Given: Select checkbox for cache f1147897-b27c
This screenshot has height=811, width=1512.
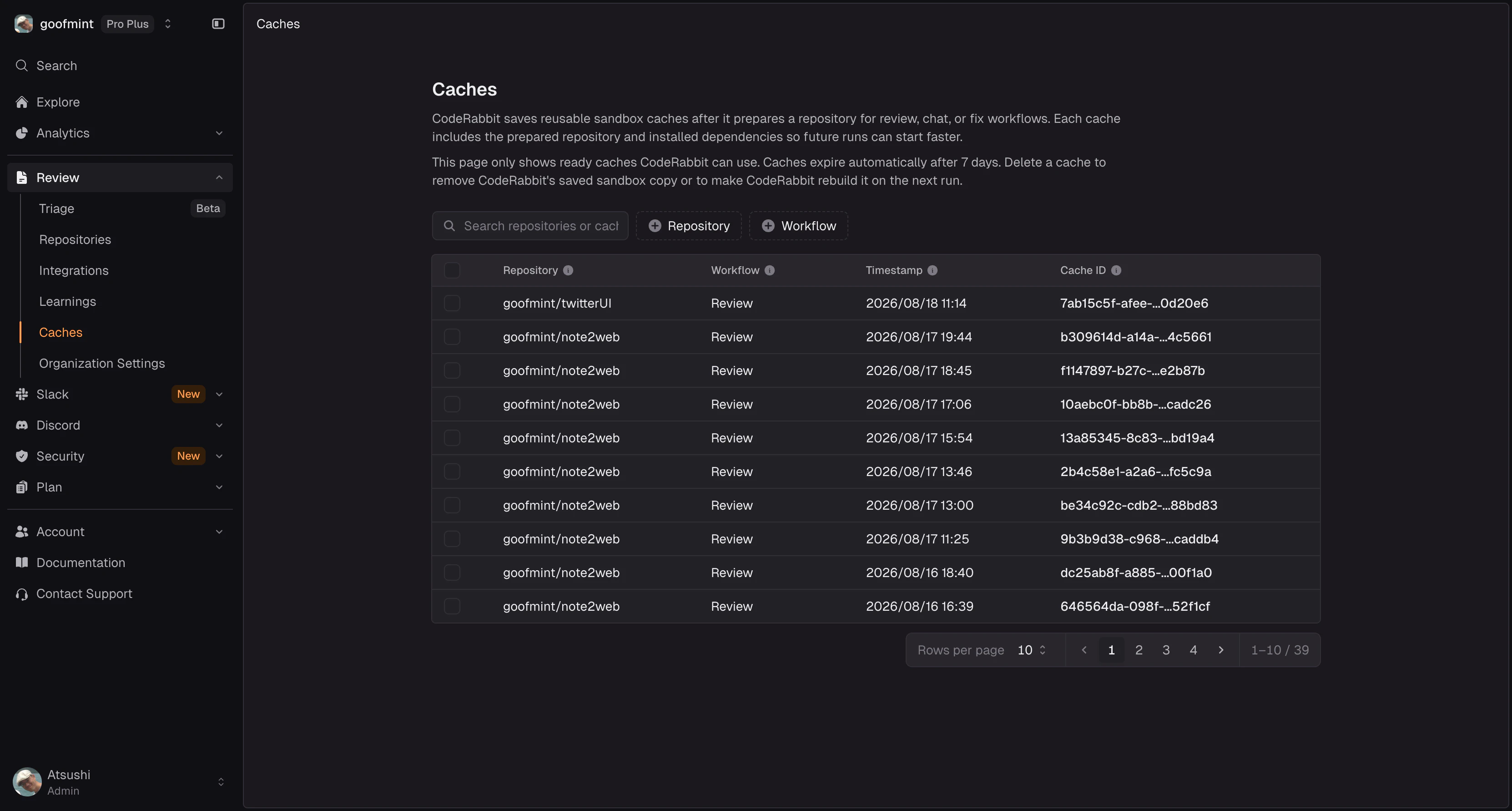Looking at the screenshot, I should point(452,371).
